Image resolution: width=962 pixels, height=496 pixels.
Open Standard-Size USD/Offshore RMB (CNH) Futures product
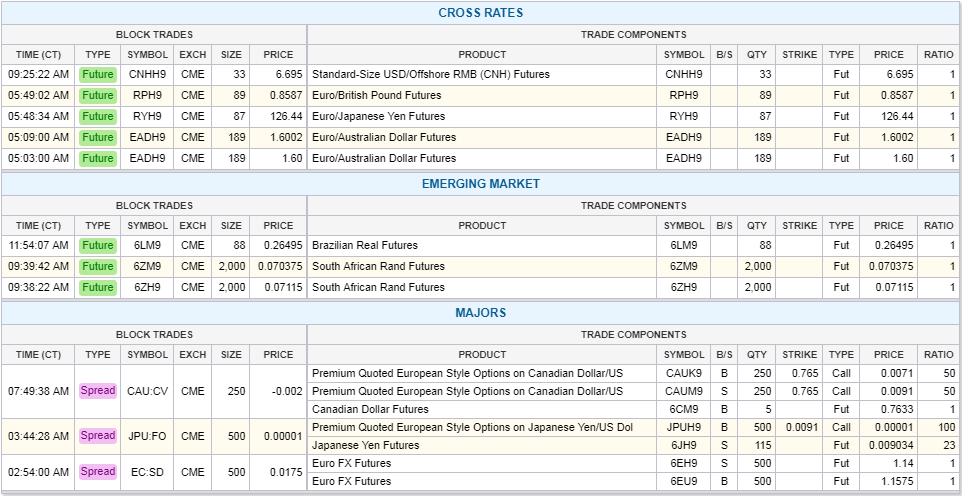[x=431, y=74]
